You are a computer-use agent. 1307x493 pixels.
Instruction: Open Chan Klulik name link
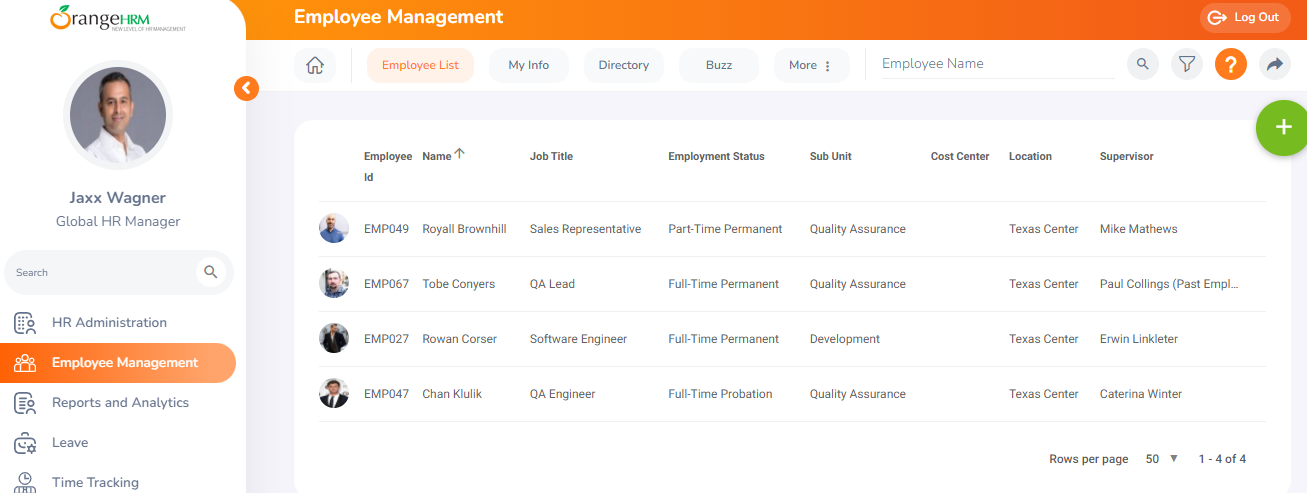tap(452, 394)
